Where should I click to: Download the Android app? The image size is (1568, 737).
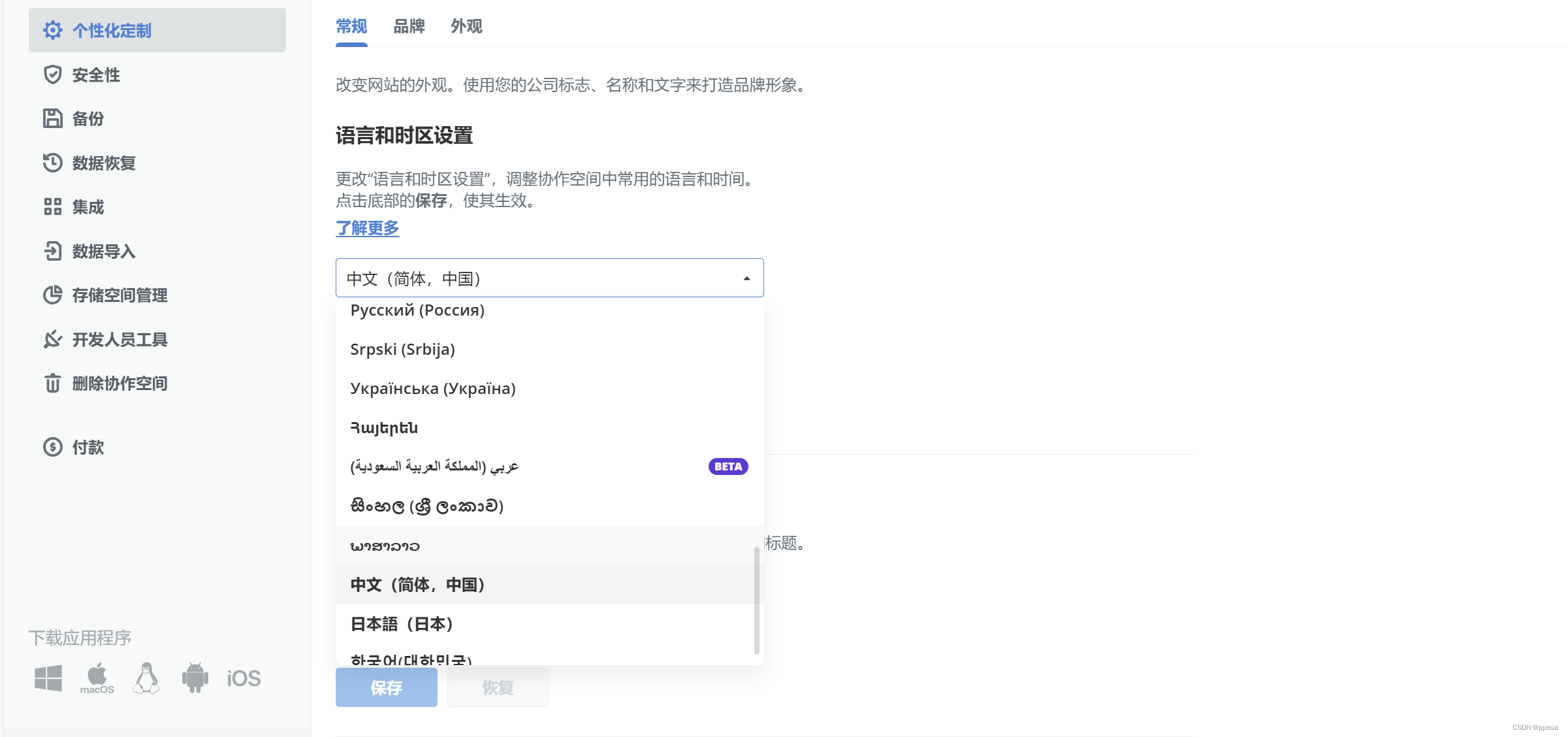tap(195, 678)
